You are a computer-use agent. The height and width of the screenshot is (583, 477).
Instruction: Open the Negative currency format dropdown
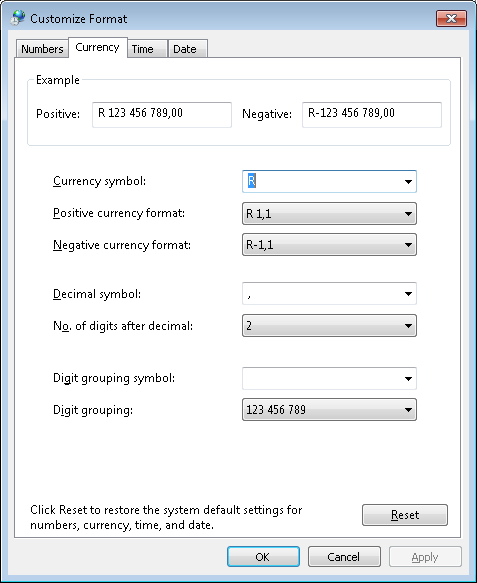coord(329,245)
